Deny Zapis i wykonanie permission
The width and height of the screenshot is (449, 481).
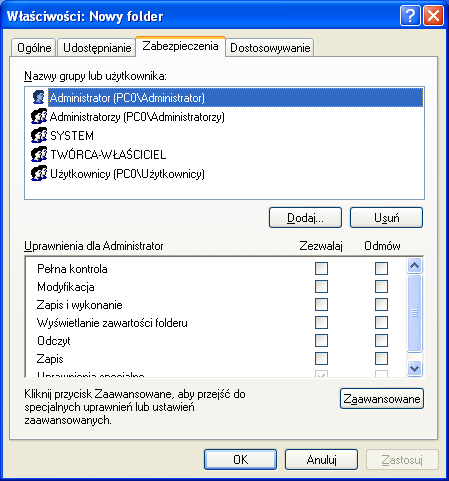tap(381, 304)
